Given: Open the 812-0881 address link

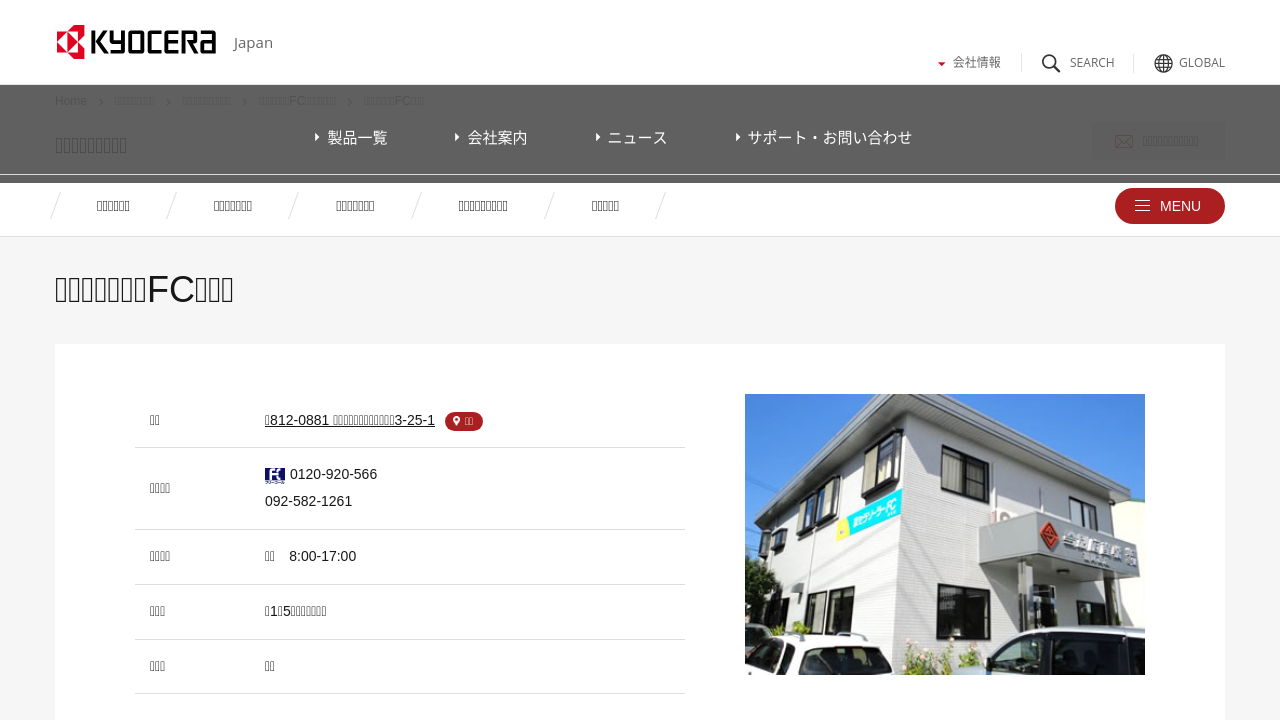Looking at the screenshot, I should click(350, 420).
